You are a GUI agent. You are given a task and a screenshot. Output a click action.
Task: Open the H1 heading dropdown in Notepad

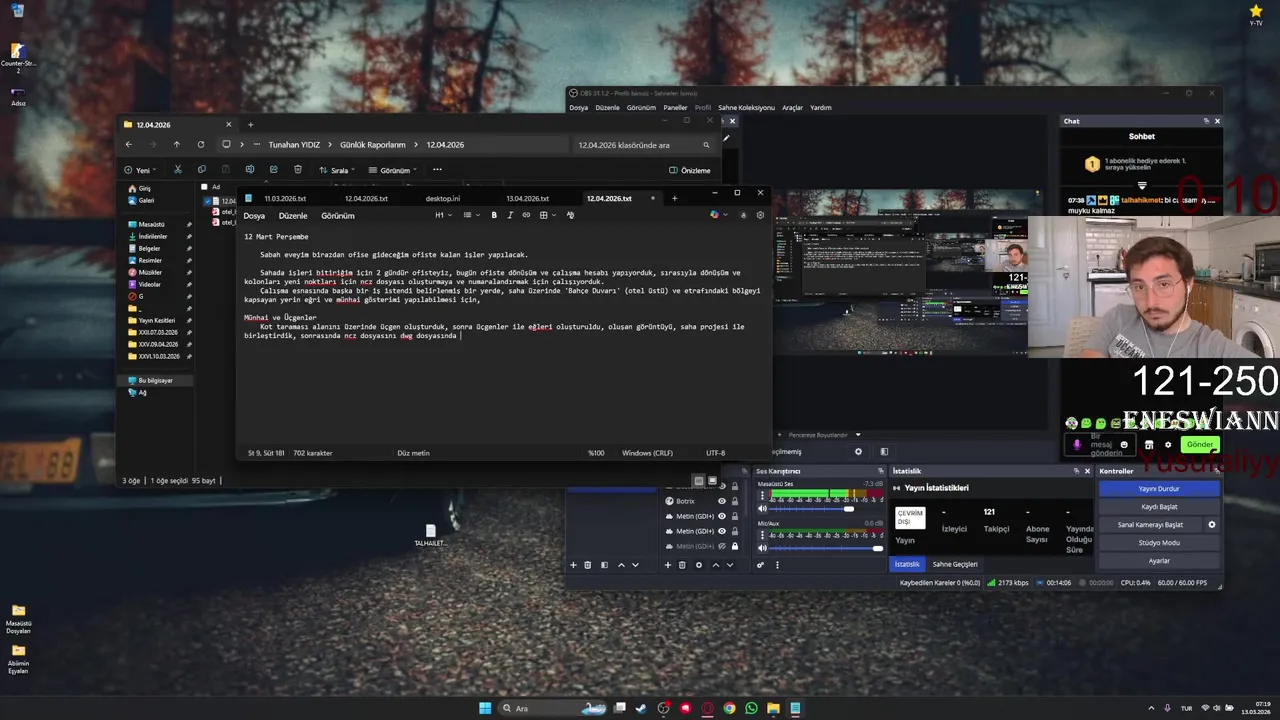[x=443, y=215]
